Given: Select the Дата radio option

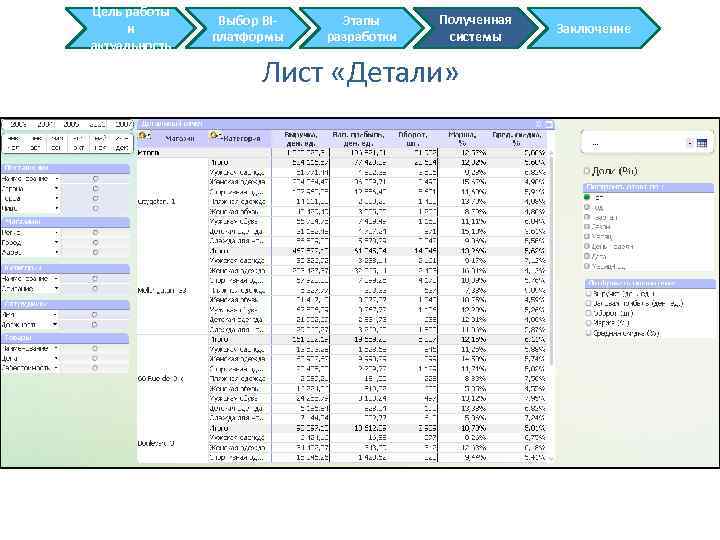Looking at the screenshot, I should click(x=587, y=256).
